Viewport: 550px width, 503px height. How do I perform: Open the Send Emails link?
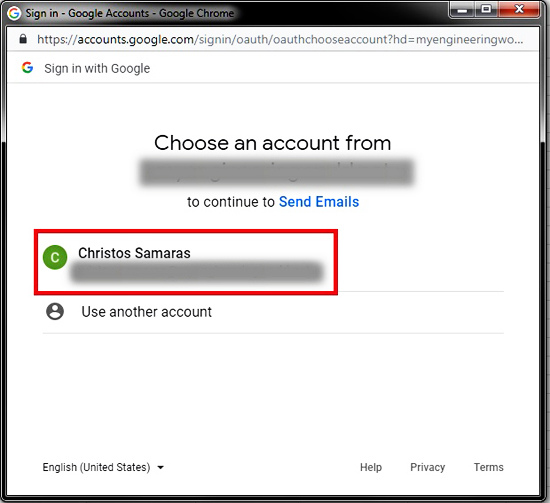319,202
